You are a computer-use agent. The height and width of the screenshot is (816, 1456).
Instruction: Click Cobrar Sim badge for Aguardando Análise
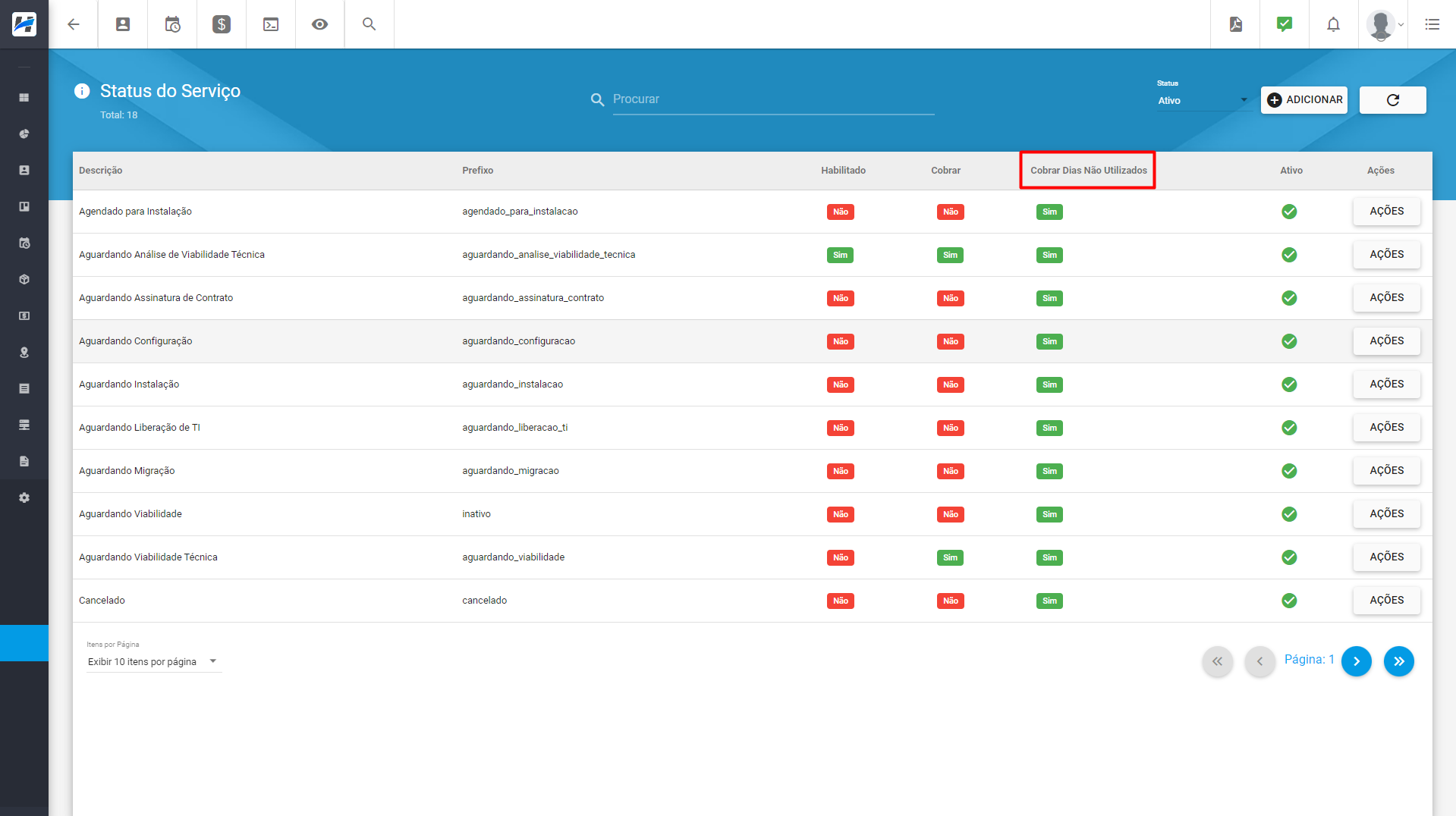[x=950, y=256]
